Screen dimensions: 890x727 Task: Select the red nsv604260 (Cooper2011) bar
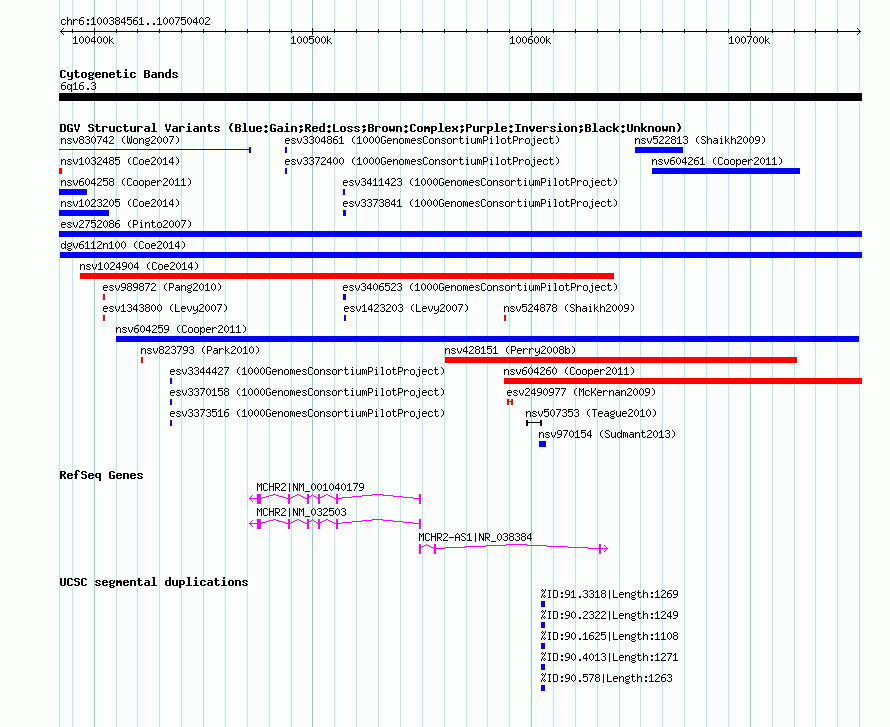(683, 381)
